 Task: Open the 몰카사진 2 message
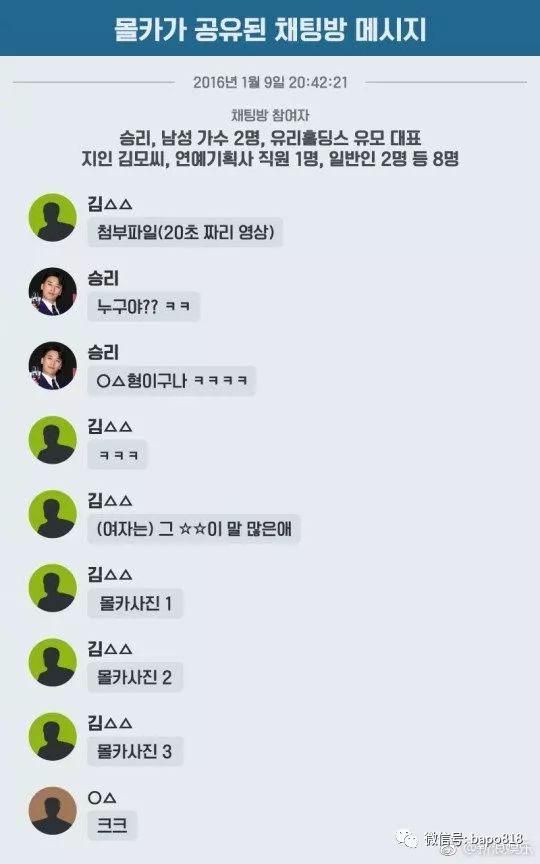pyautogui.click(x=135, y=677)
